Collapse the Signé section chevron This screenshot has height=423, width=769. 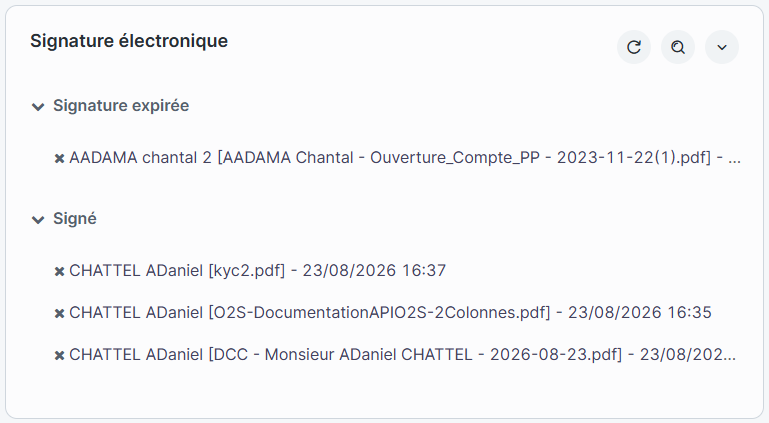pos(38,219)
